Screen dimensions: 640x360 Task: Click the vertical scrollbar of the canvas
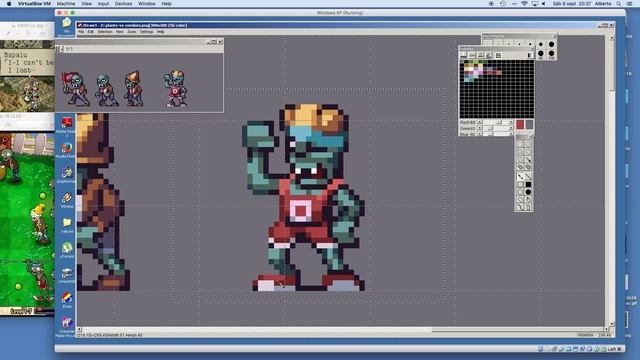[611, 180]
